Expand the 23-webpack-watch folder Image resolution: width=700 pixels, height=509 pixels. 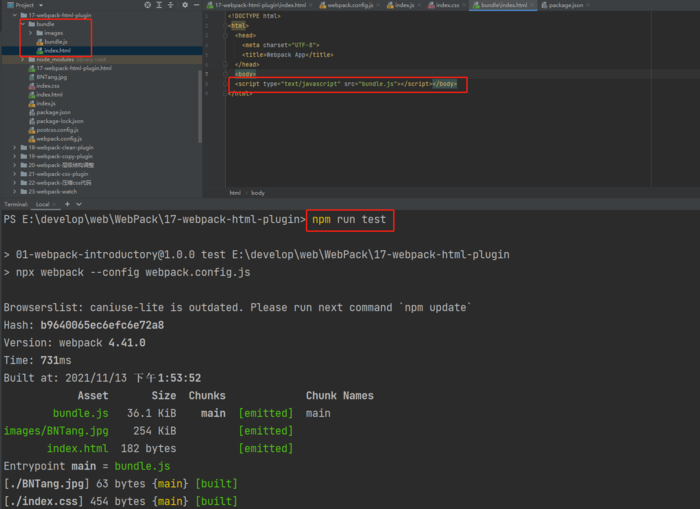(15, 192)
